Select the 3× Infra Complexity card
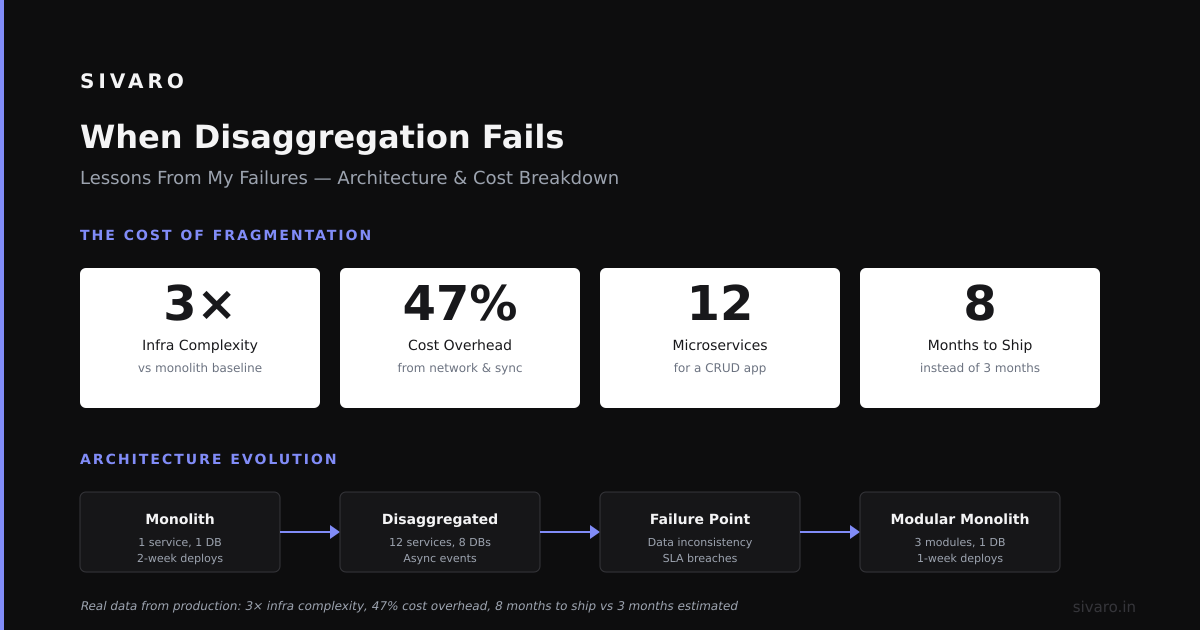This screenshot has height=630, width=1200. click(200, 338)
